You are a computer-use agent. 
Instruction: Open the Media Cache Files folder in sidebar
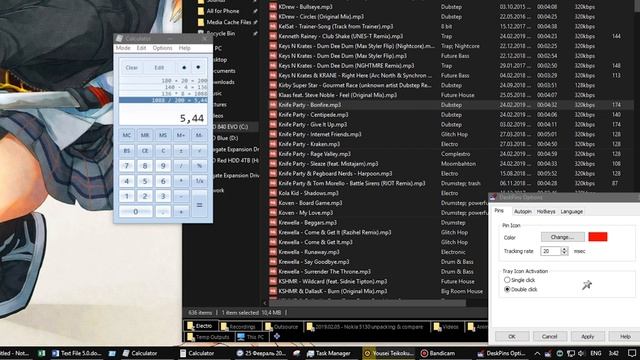tap(229, 22)
